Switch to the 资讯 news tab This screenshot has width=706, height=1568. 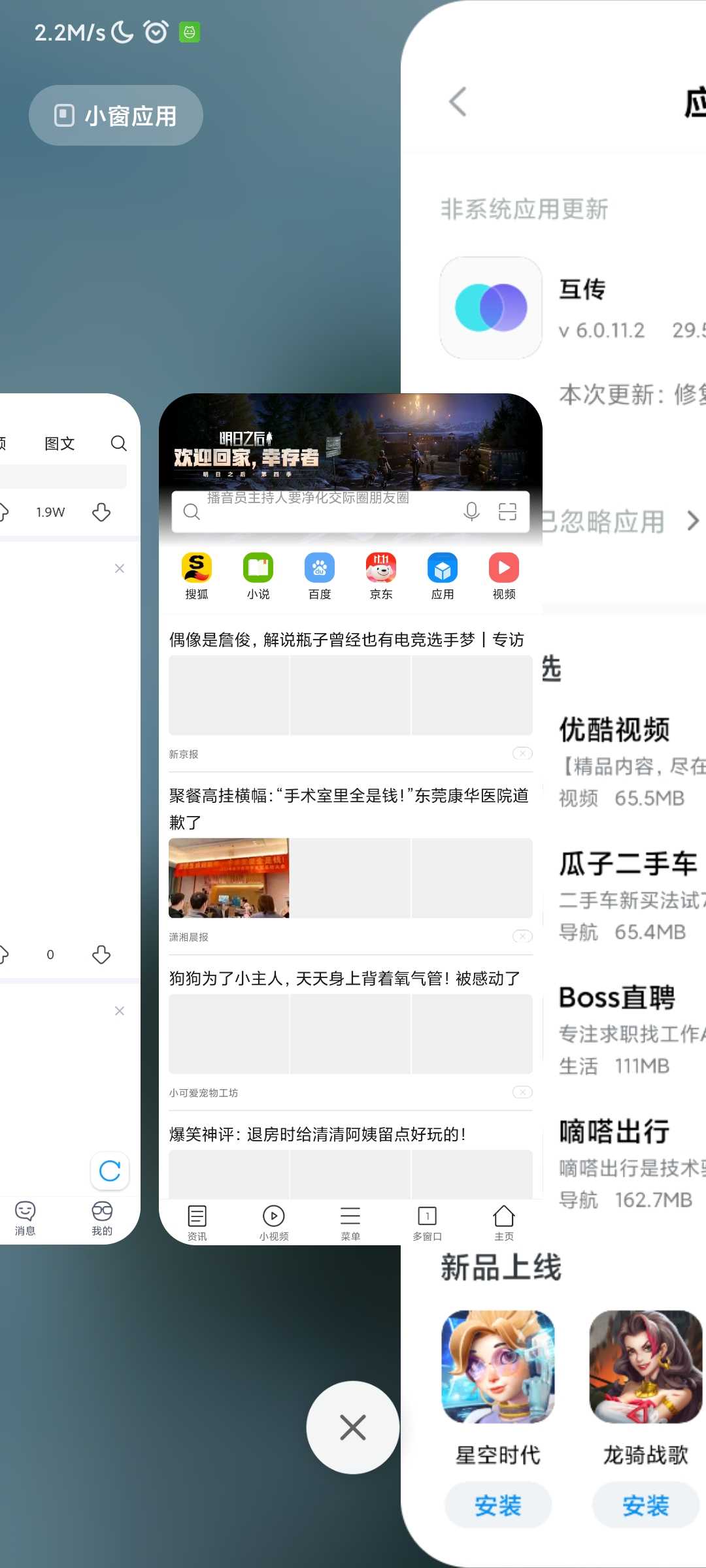pyautogui.click(x=197, y=1222)
